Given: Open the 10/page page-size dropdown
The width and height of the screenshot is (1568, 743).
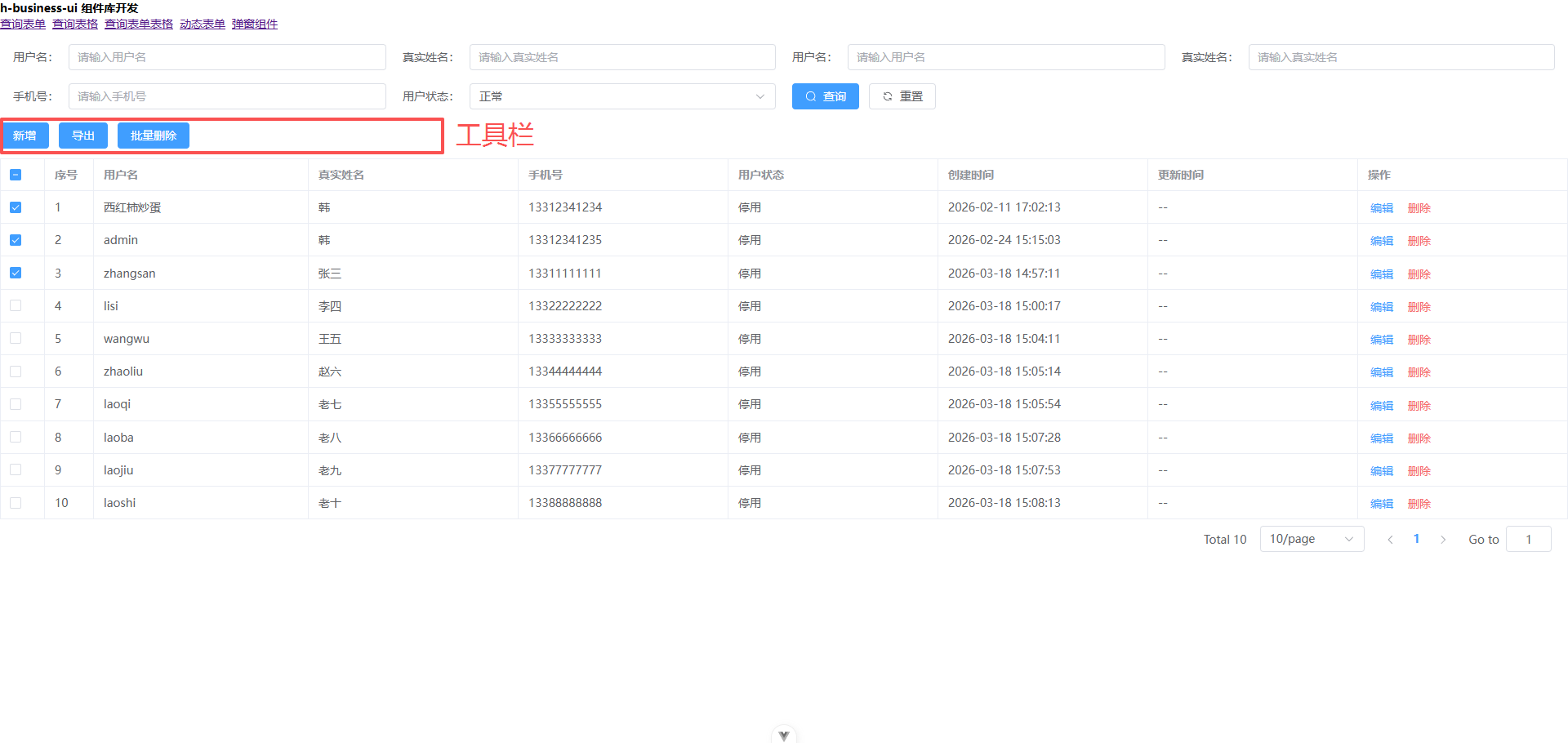Looking at the screenshot, I should click(x=1312, y=539).
